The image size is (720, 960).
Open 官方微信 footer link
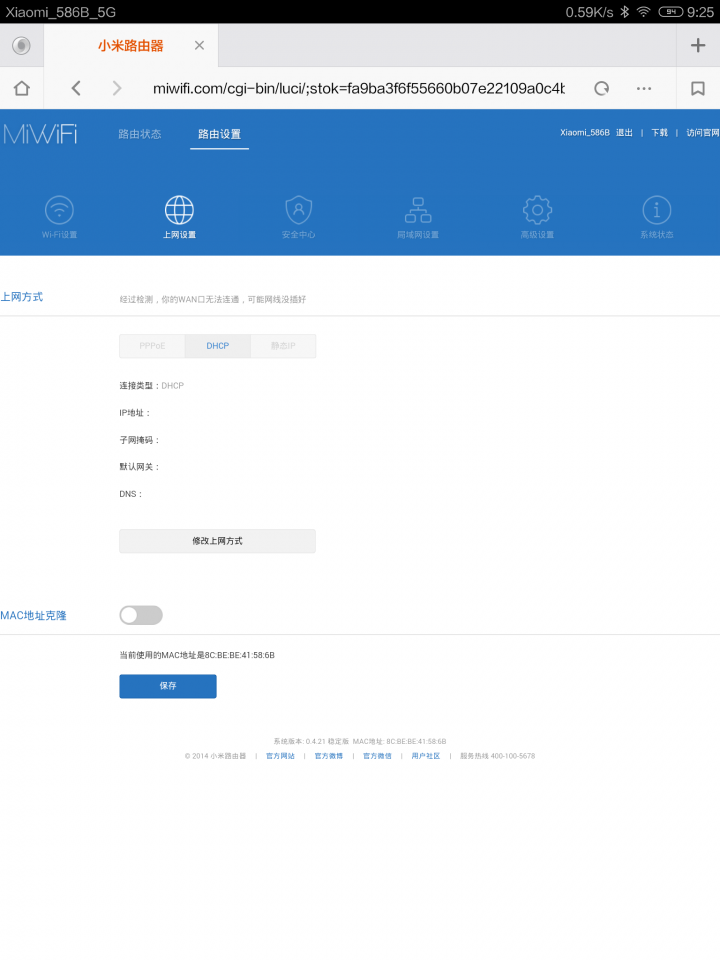pos(377,756)
